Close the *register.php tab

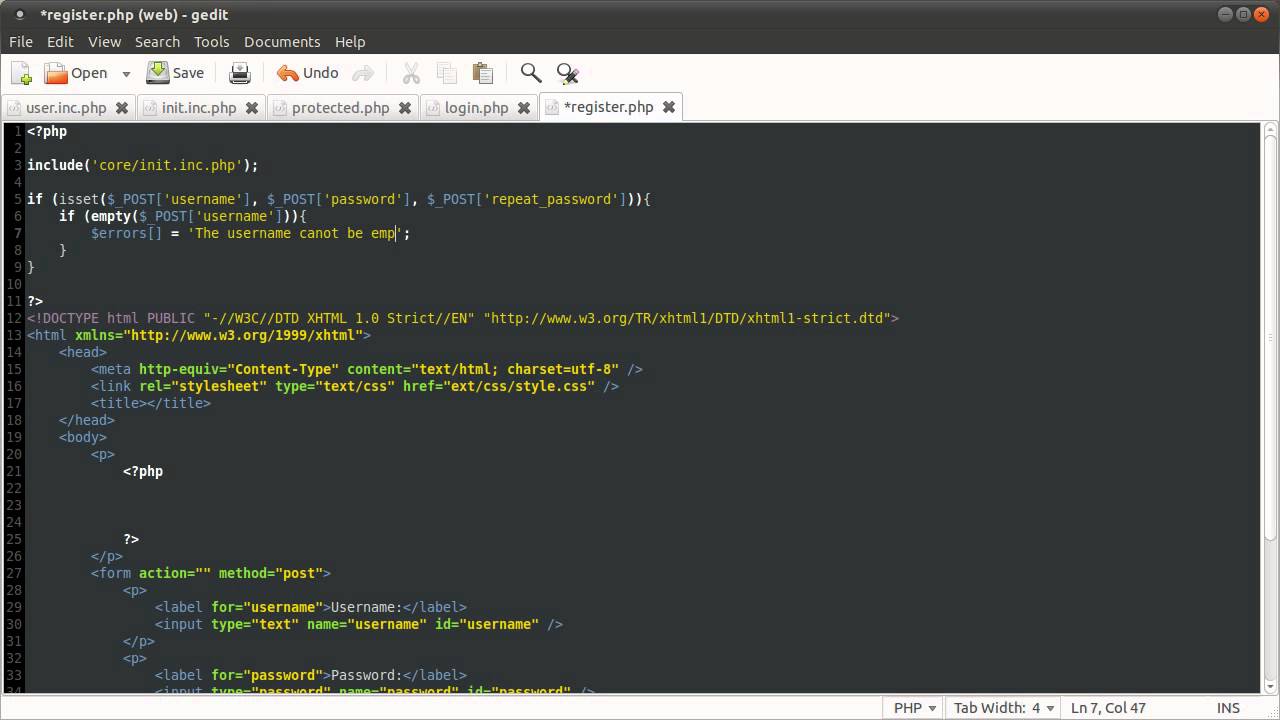[669, 107]
